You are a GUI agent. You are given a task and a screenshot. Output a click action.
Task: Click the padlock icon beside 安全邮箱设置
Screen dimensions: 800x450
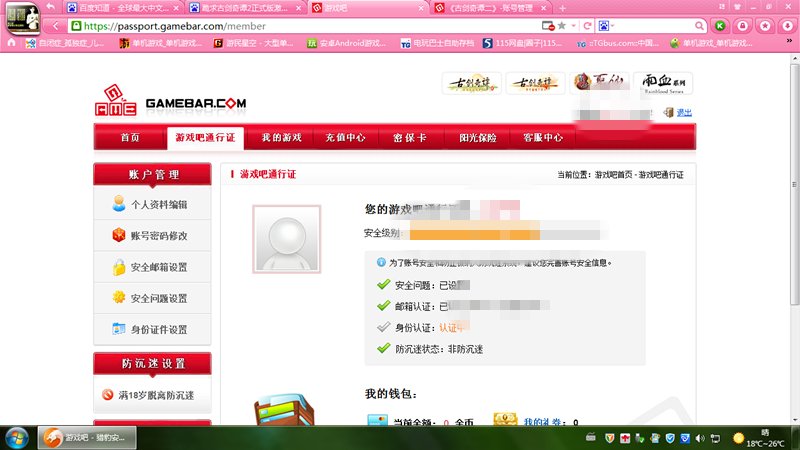point(119,266)
